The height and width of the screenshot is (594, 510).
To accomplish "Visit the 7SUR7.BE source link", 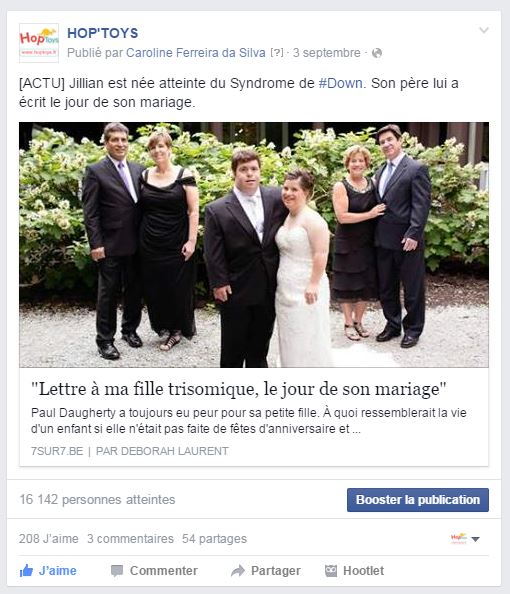I will click(57, 451).
